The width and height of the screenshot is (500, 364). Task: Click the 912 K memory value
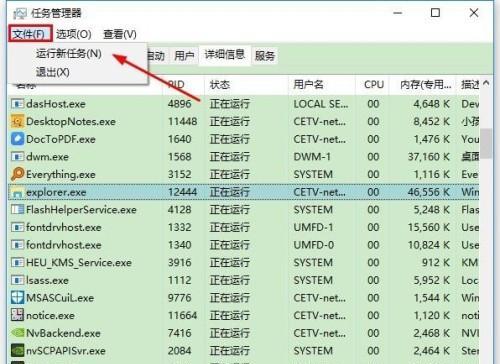coord(436,263)
